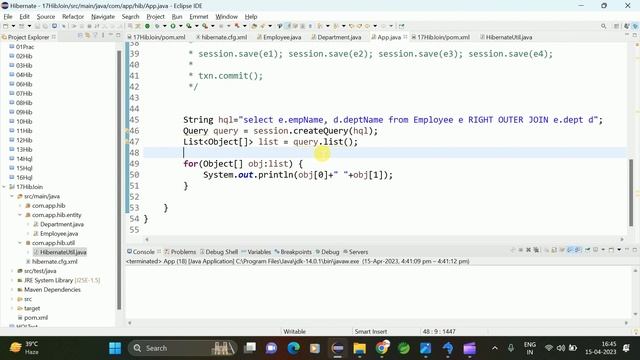Click Remove All Terminated Launches icon
This screenshot has height=360, width=640.
coord(536,250)
